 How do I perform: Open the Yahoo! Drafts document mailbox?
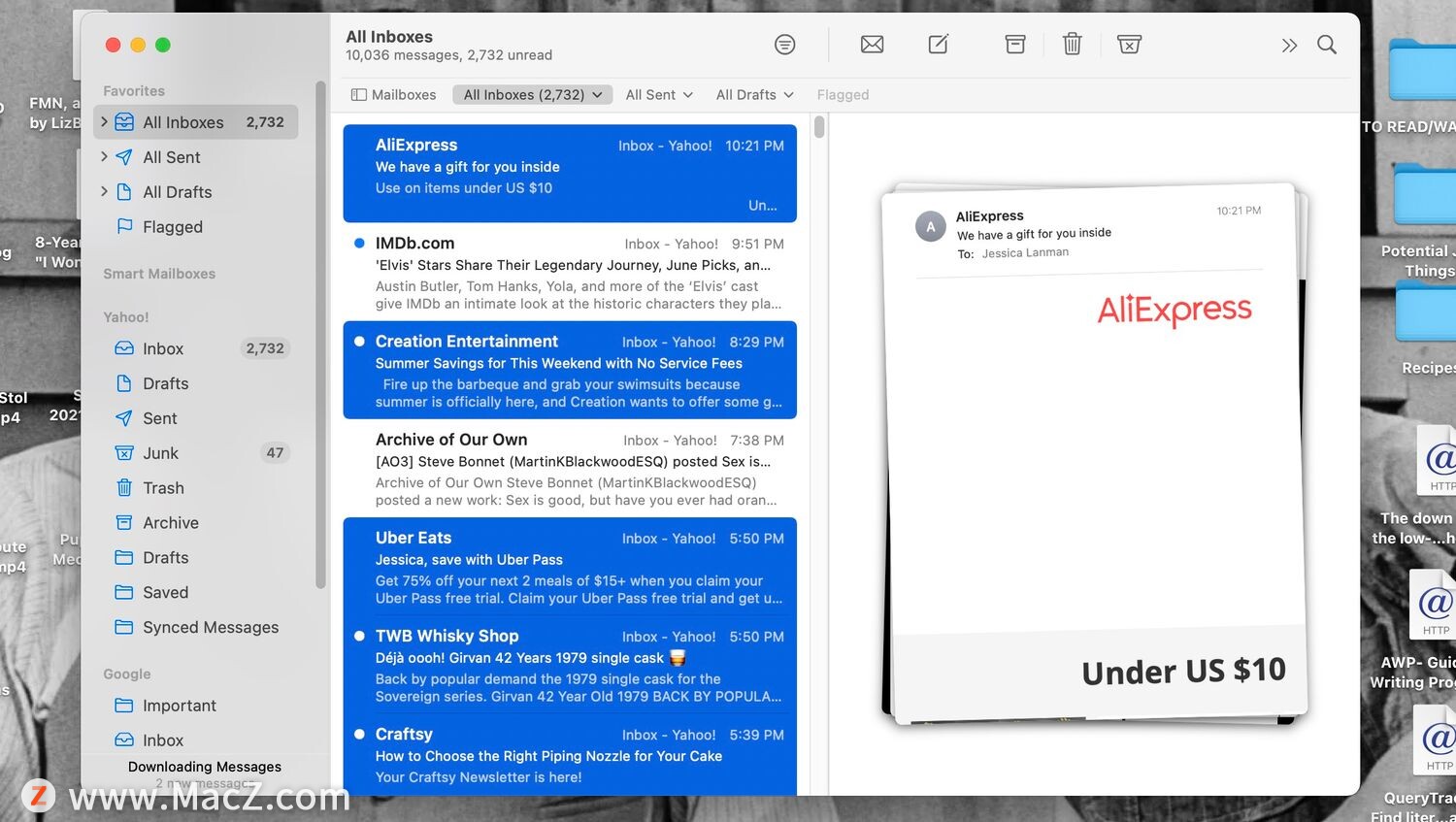click(x=196, y=383)
